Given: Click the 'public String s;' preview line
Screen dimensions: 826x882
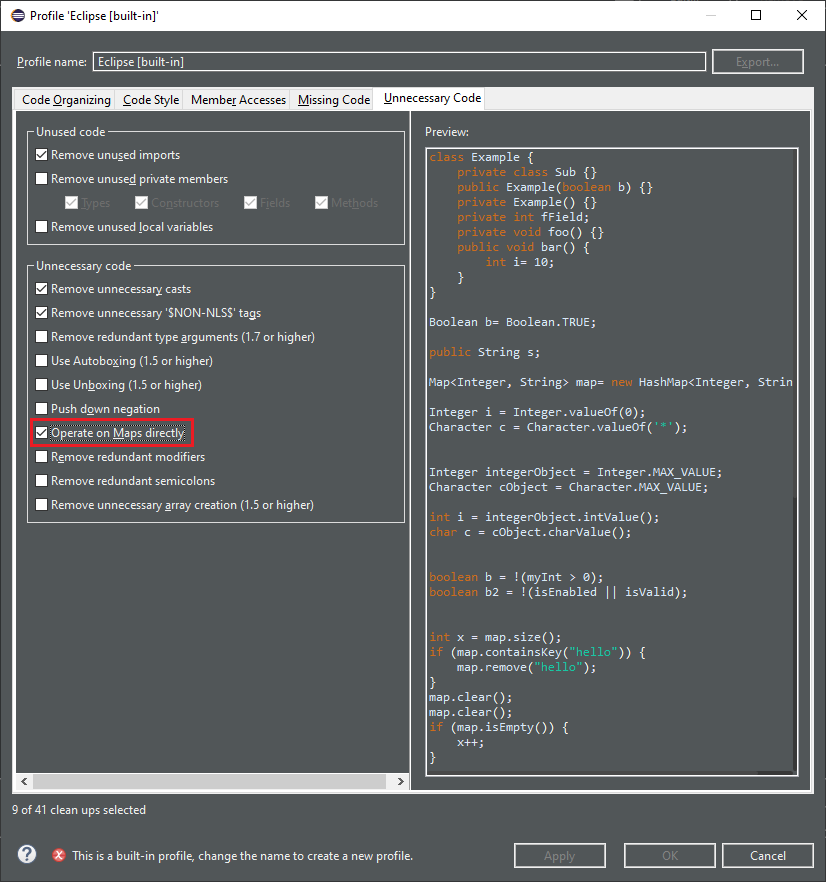Looking at the screenshot, I should [x=484, y=352].
